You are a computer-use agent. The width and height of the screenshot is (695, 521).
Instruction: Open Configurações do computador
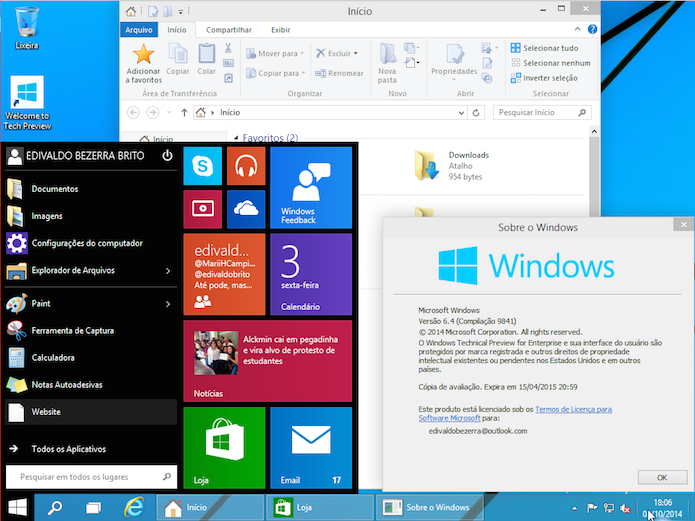(x=91, y=243)
